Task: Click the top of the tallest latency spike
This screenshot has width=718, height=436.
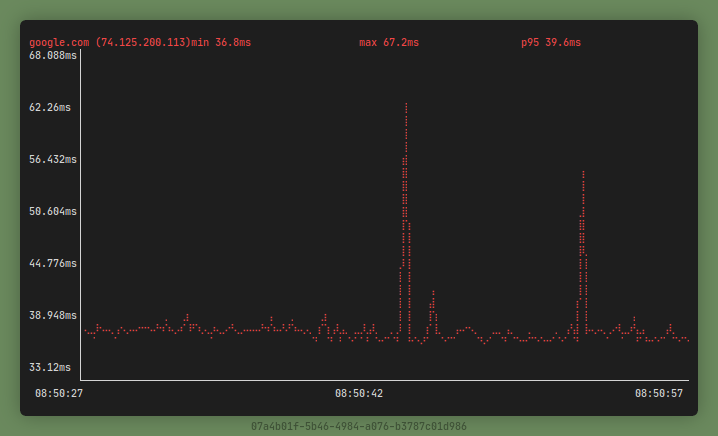Action: 406,105
